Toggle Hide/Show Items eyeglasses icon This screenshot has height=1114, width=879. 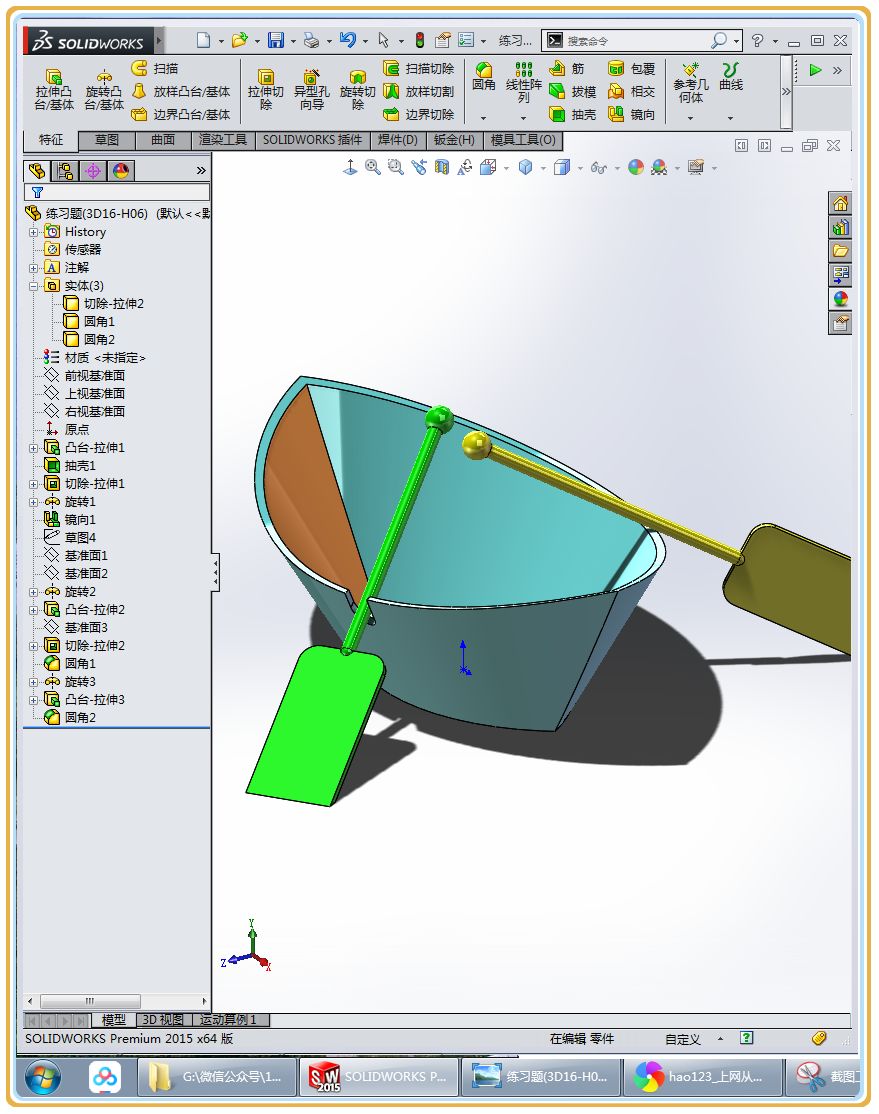[x=598, y=168]
